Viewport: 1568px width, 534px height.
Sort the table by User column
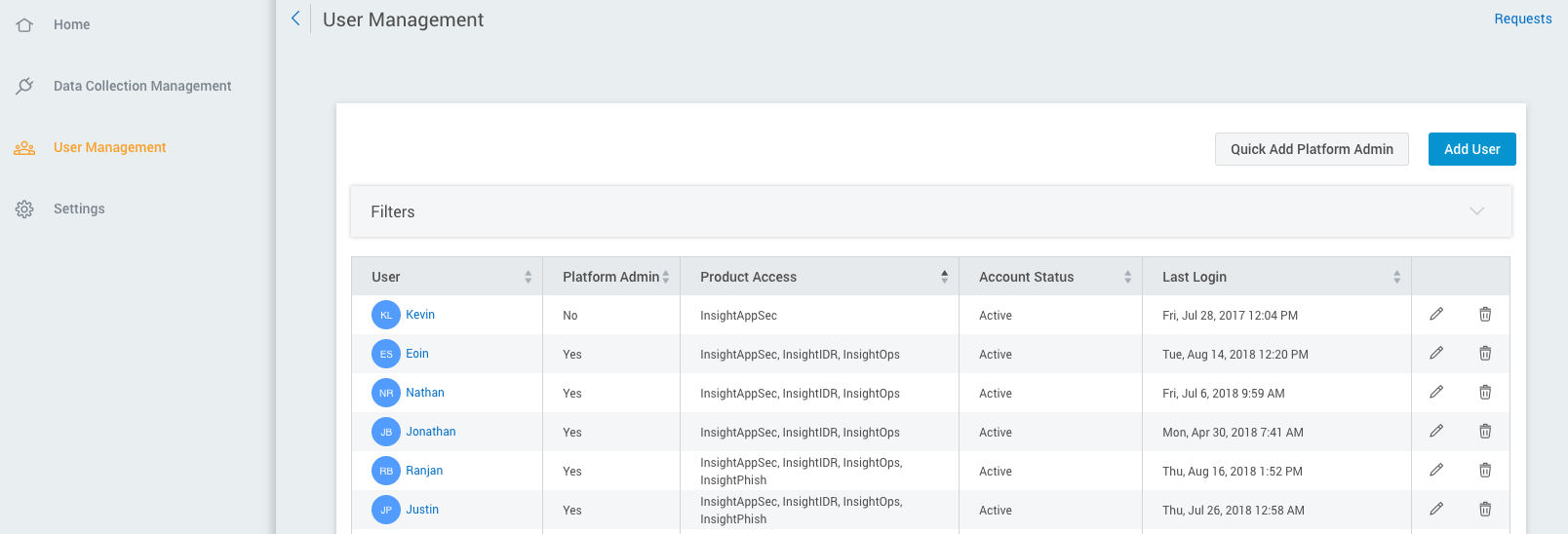point(528,277)
